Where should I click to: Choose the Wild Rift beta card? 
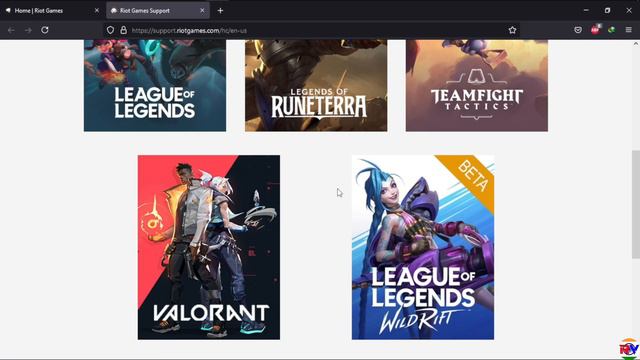click(423, 247)
